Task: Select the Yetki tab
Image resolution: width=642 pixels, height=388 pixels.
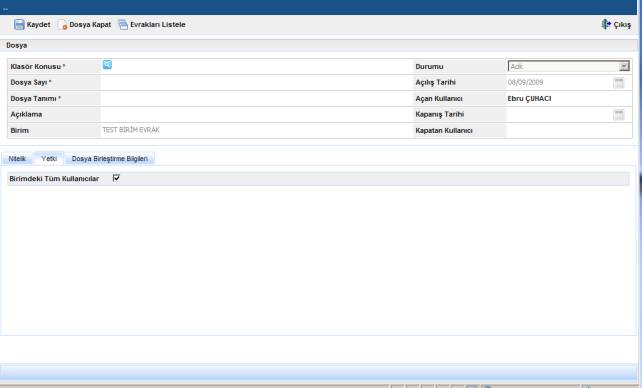Action: point(49,158)
